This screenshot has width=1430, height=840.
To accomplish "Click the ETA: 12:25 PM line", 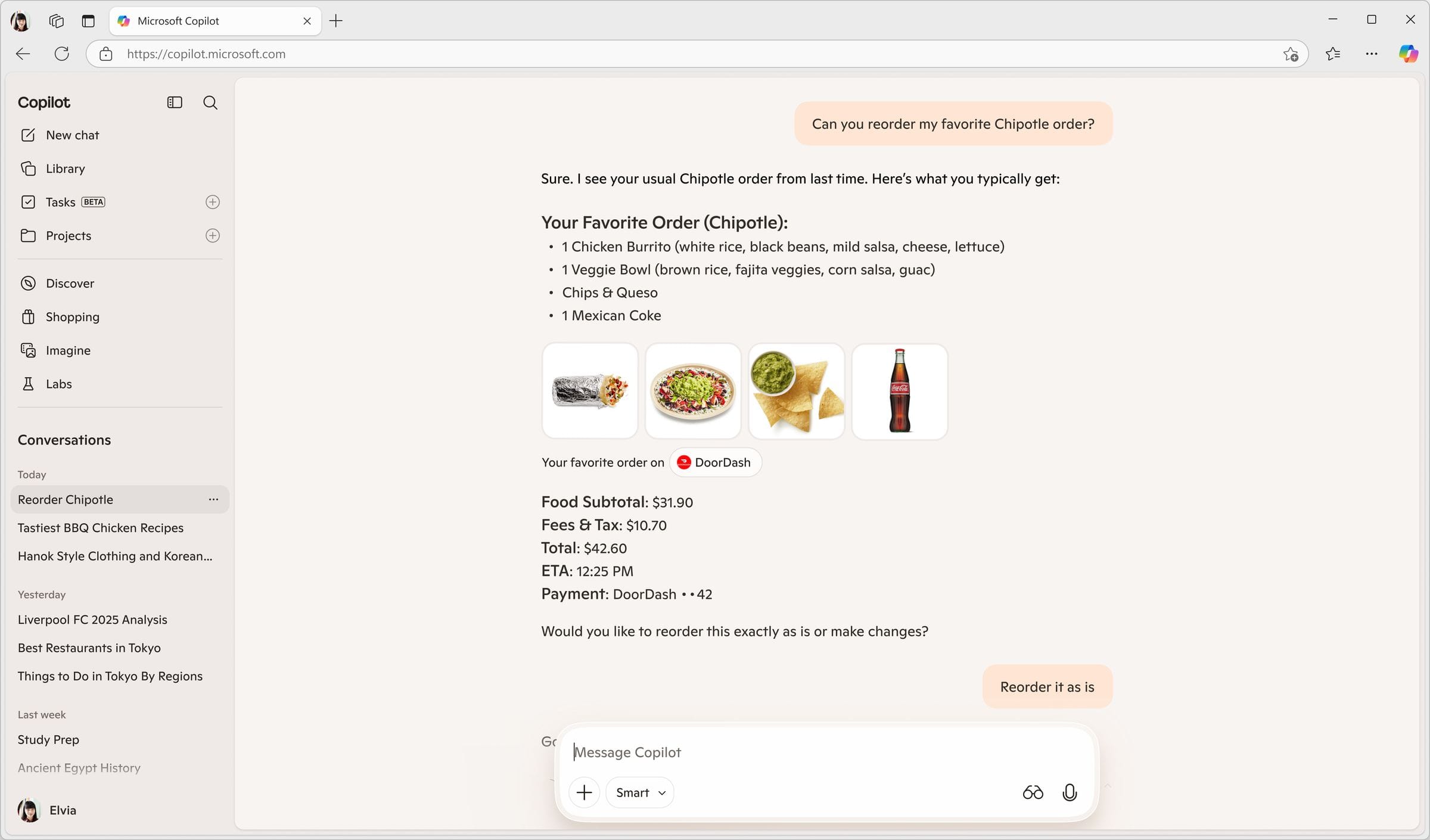I will (587, 571).
